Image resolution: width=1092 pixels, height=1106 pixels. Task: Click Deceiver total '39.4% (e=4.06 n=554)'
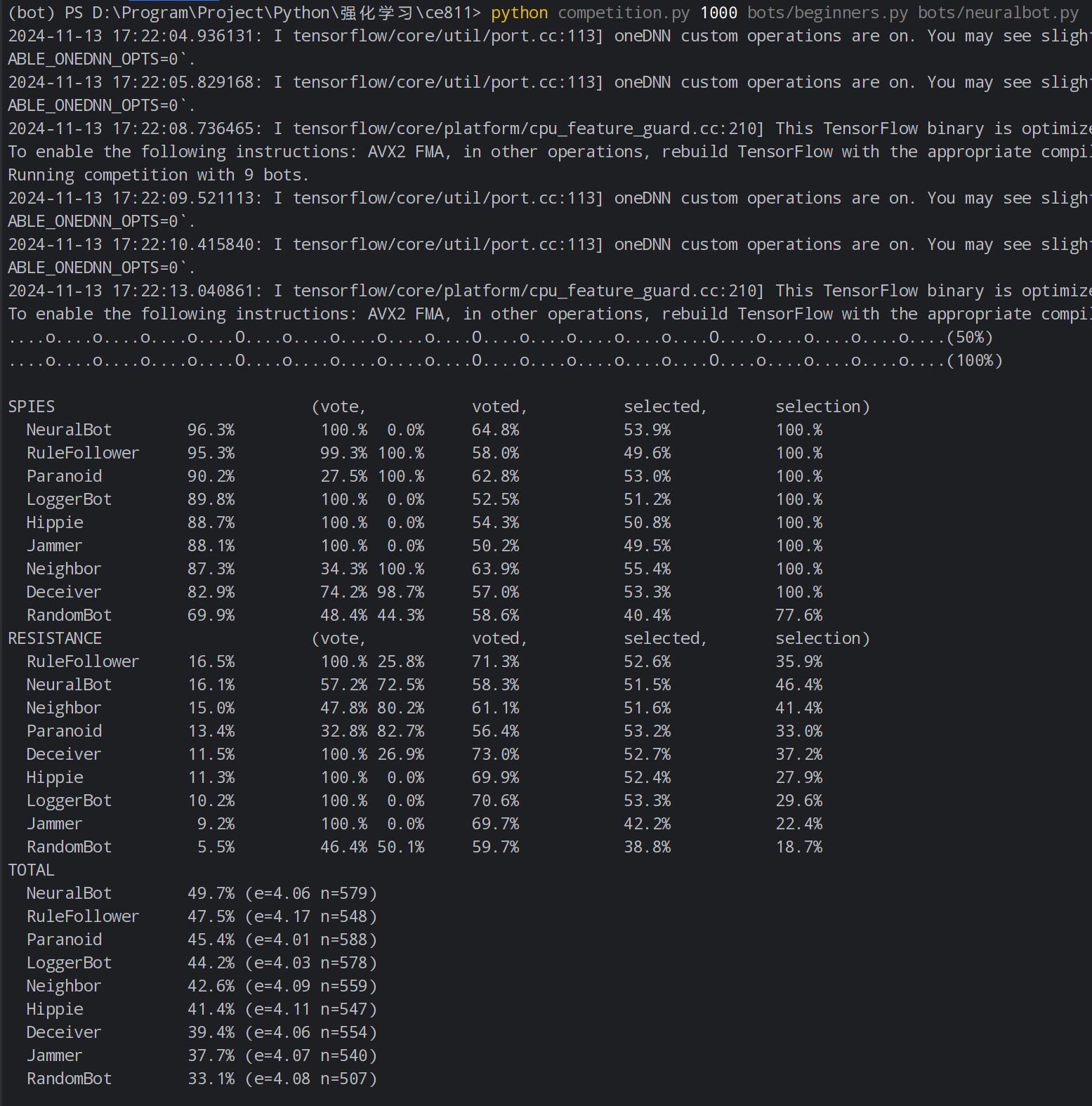tap(282, 1032)
